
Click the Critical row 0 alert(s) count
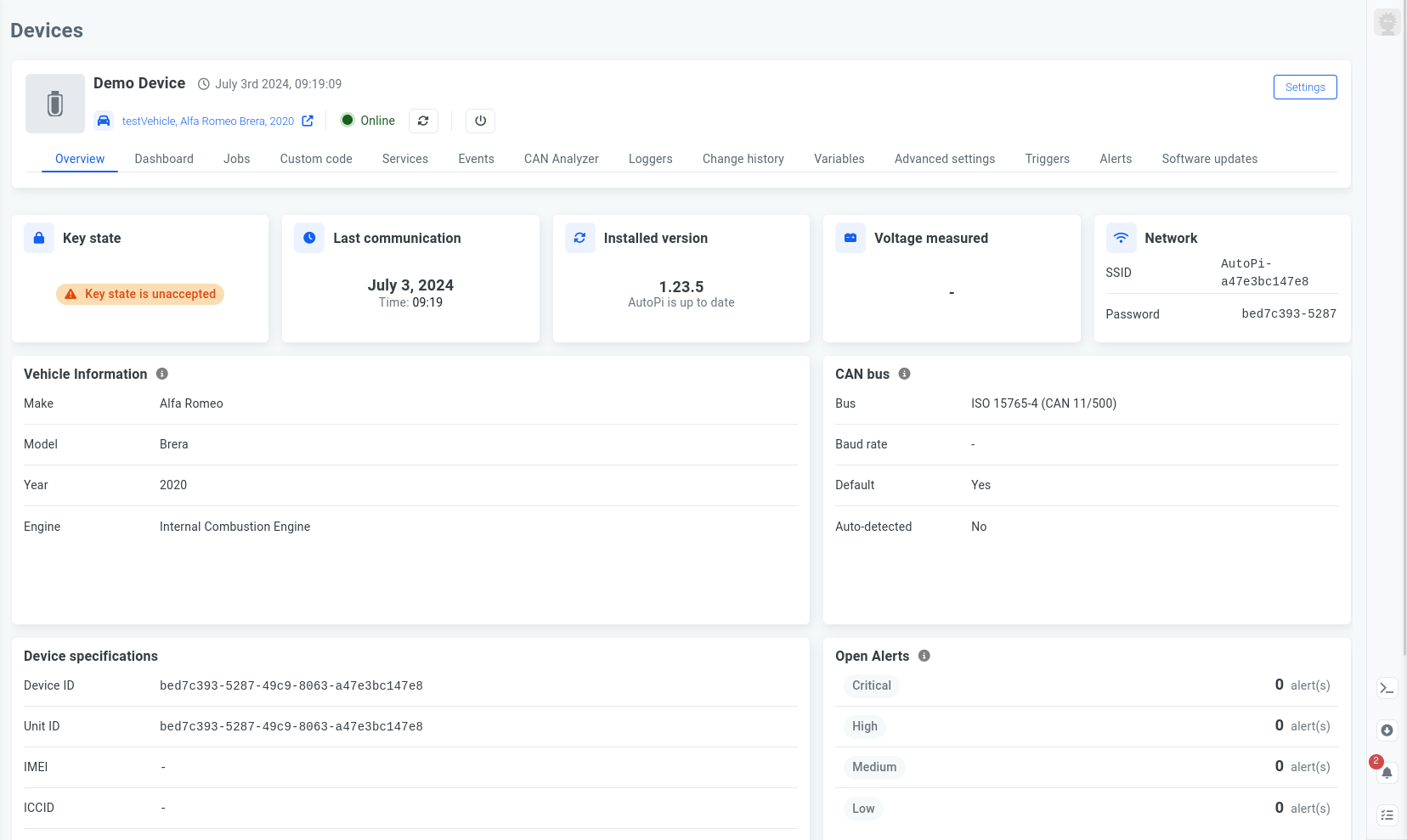[1302, 685]
